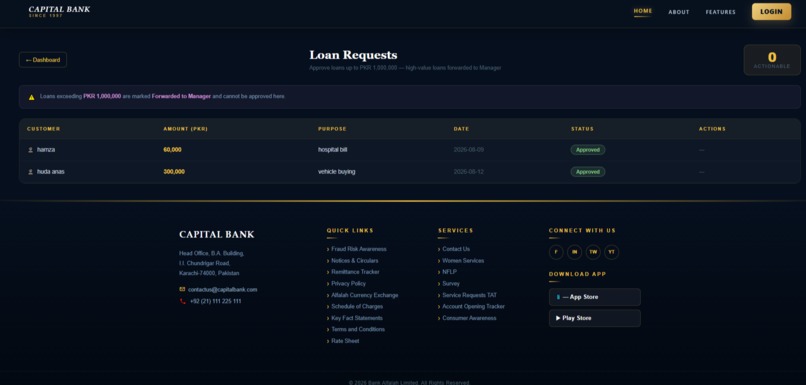Click the Play Store download button
Screen dimensions: 806x385
(594, 318)
